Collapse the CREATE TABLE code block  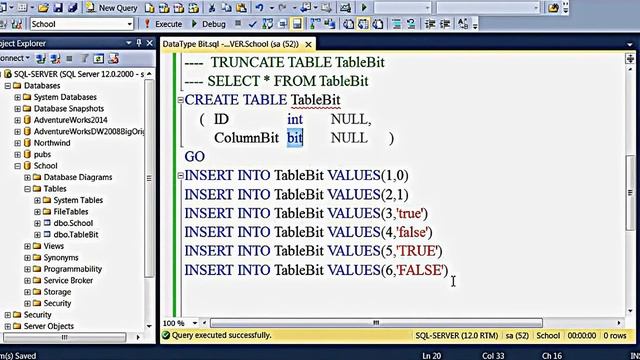(180, 100)
